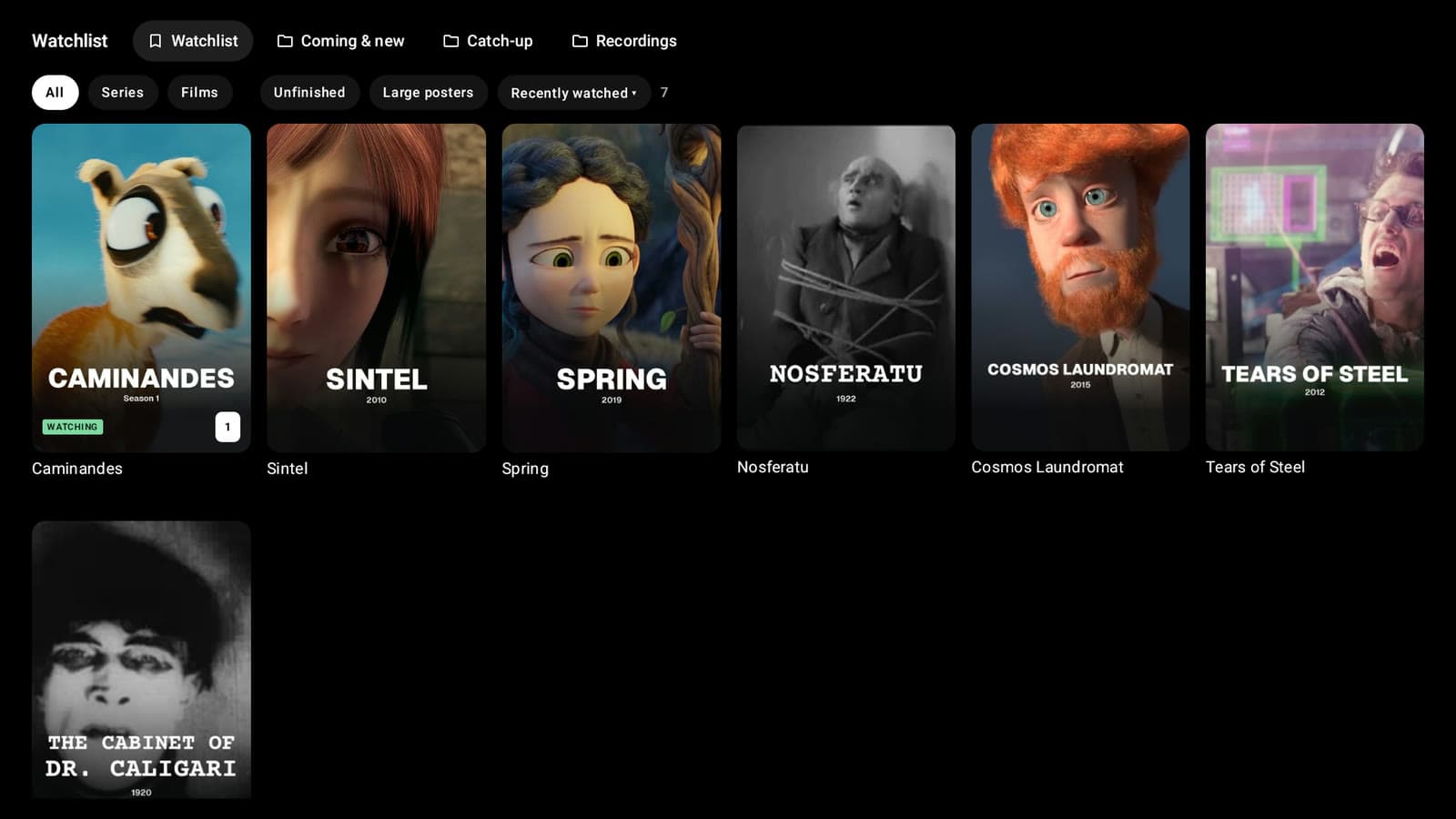Click the Tears of Steel title below poster
Screen dimensions: 1456x819
coord(1255,467)
